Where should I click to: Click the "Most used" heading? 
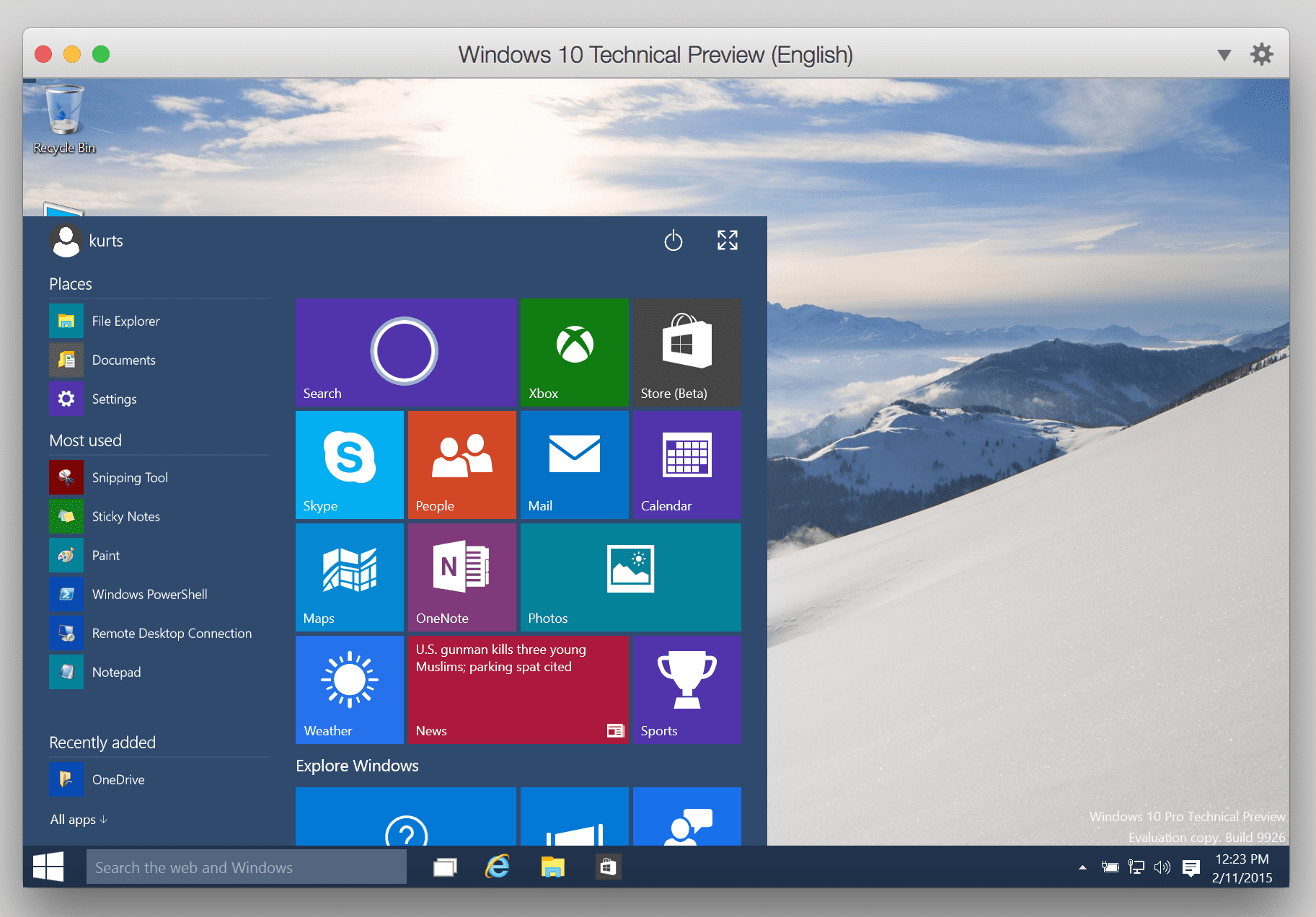point(85,440)
